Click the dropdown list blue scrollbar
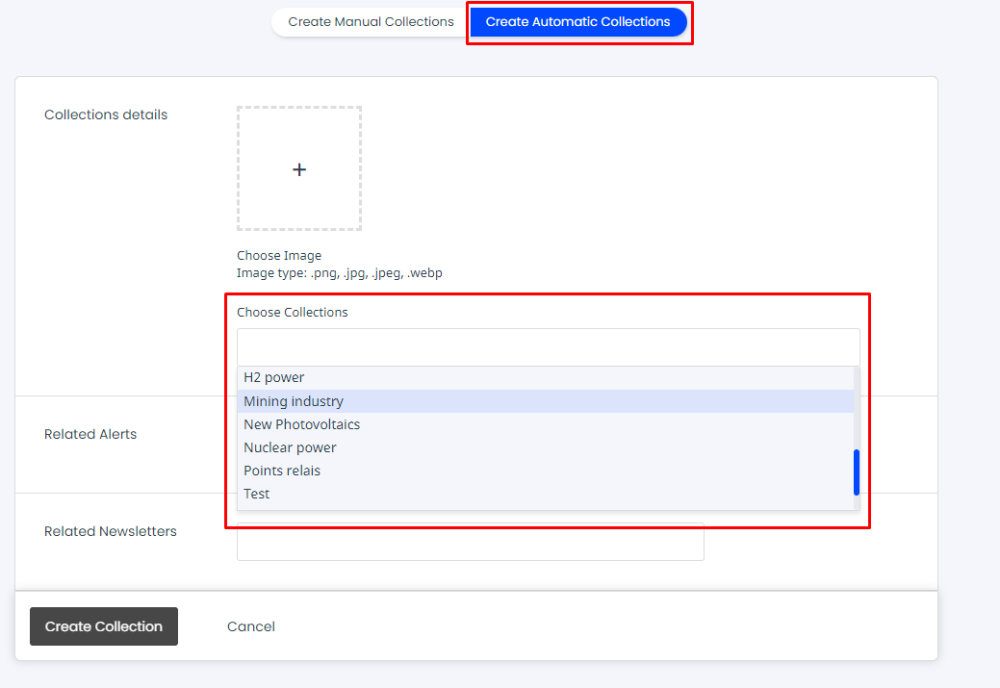The width and height of the screenshot is (1000, 688). (857, 472)
